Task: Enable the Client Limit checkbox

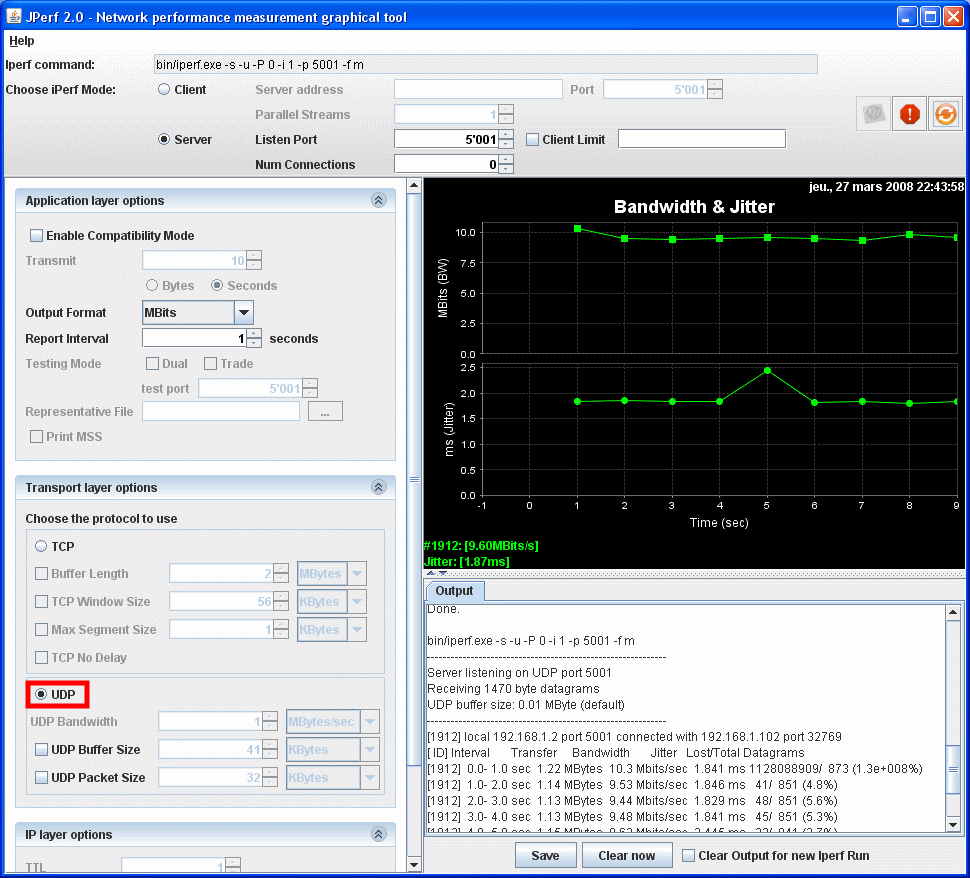Action: coord(532,139)
